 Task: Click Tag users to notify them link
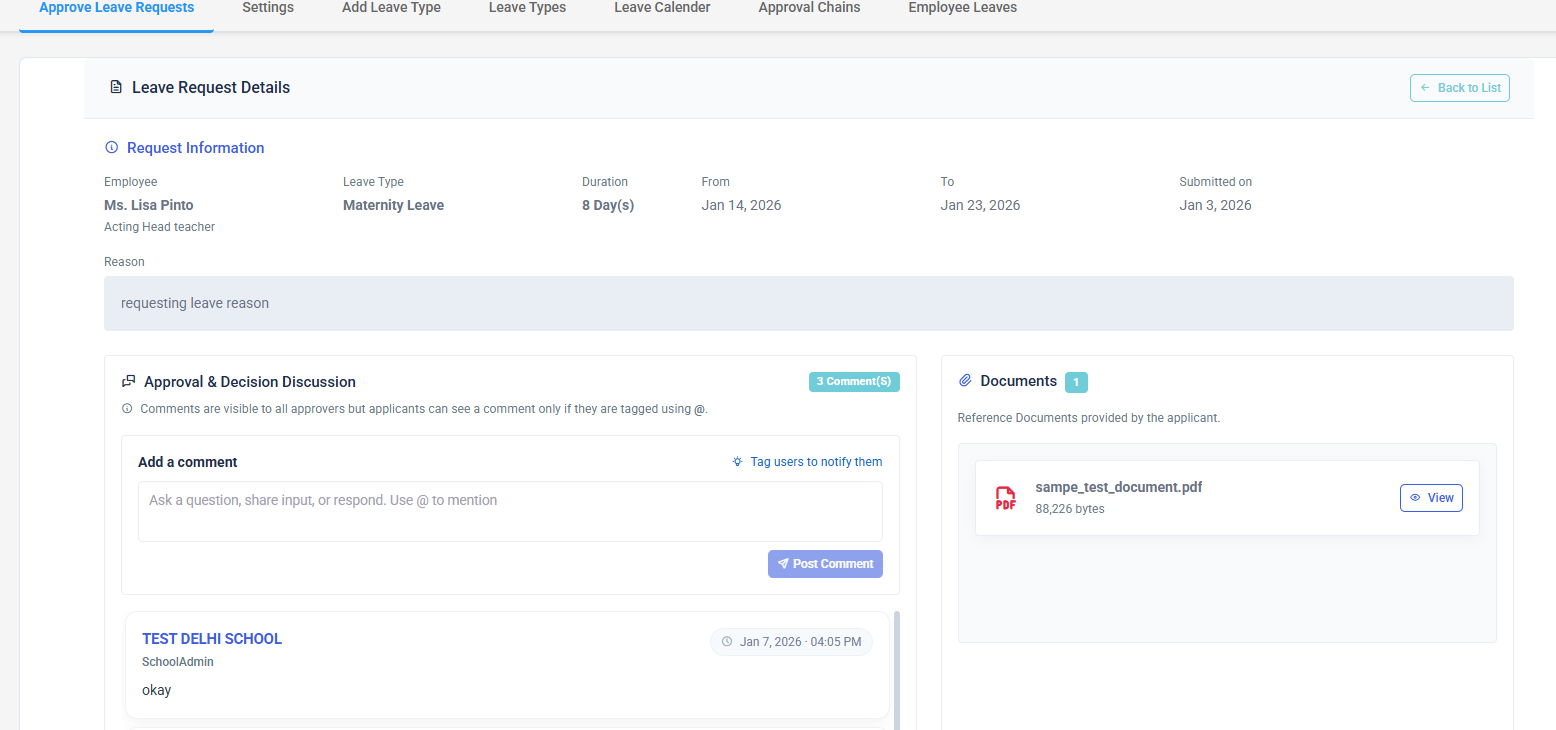click(816, 462)
